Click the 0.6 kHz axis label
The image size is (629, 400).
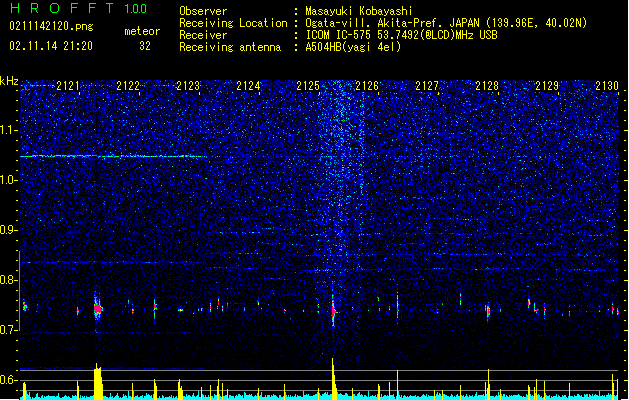[9, 380]
